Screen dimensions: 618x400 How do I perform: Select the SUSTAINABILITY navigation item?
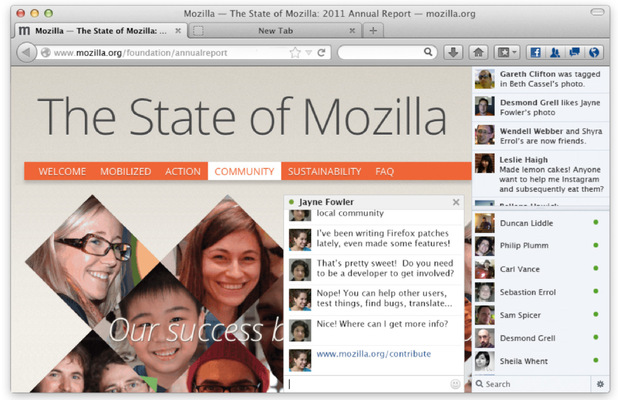coord(324,171)
